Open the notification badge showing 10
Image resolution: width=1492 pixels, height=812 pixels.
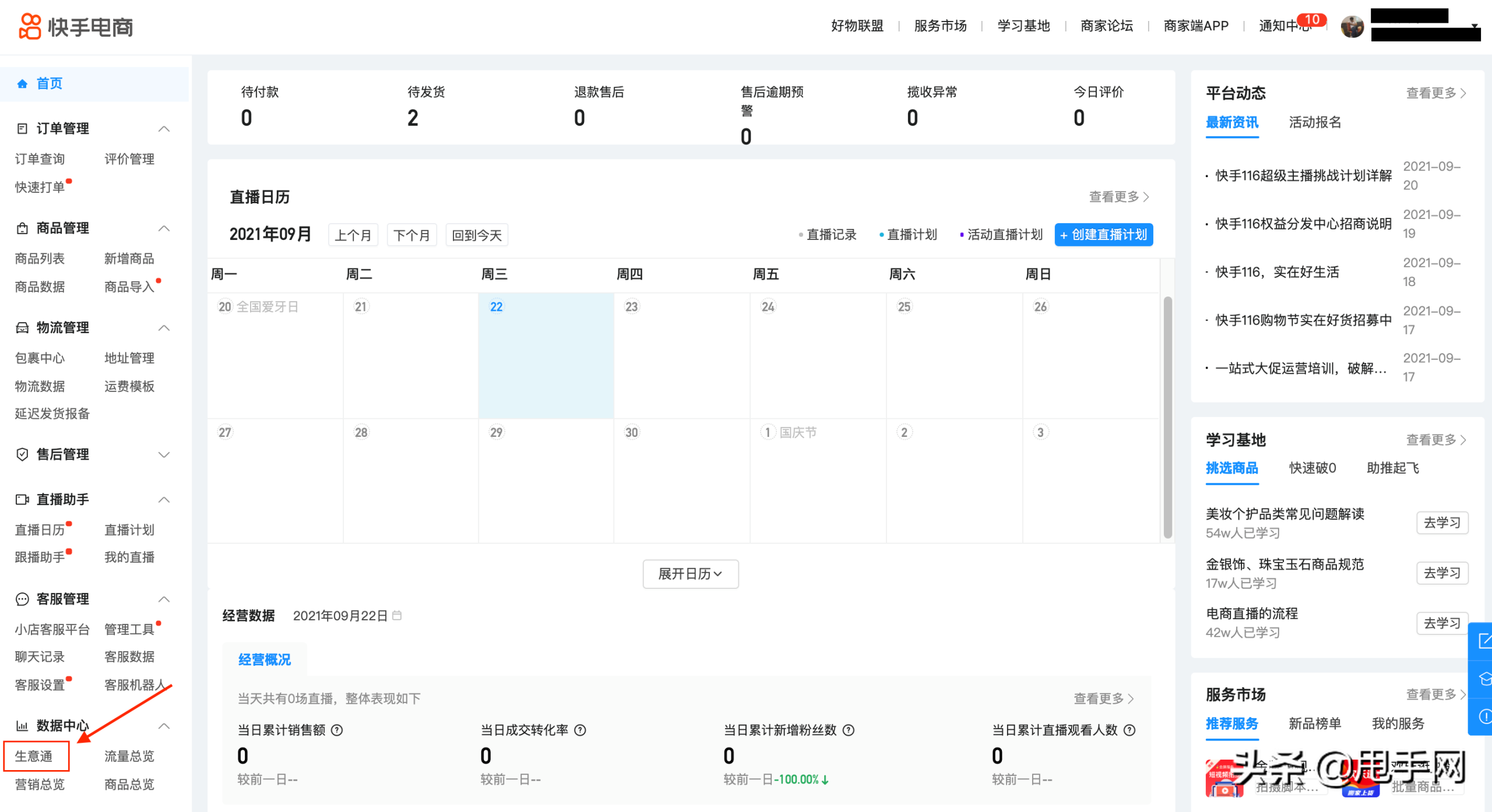tap(1312, 20)
